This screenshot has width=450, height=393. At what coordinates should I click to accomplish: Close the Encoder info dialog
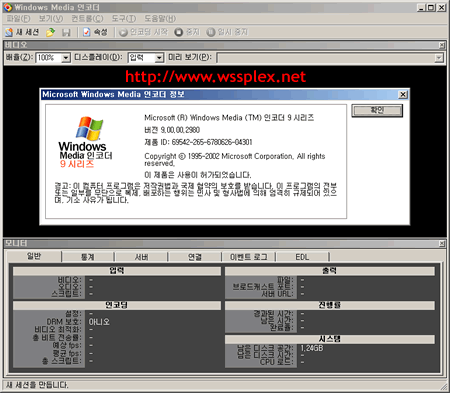pos(403,95)
